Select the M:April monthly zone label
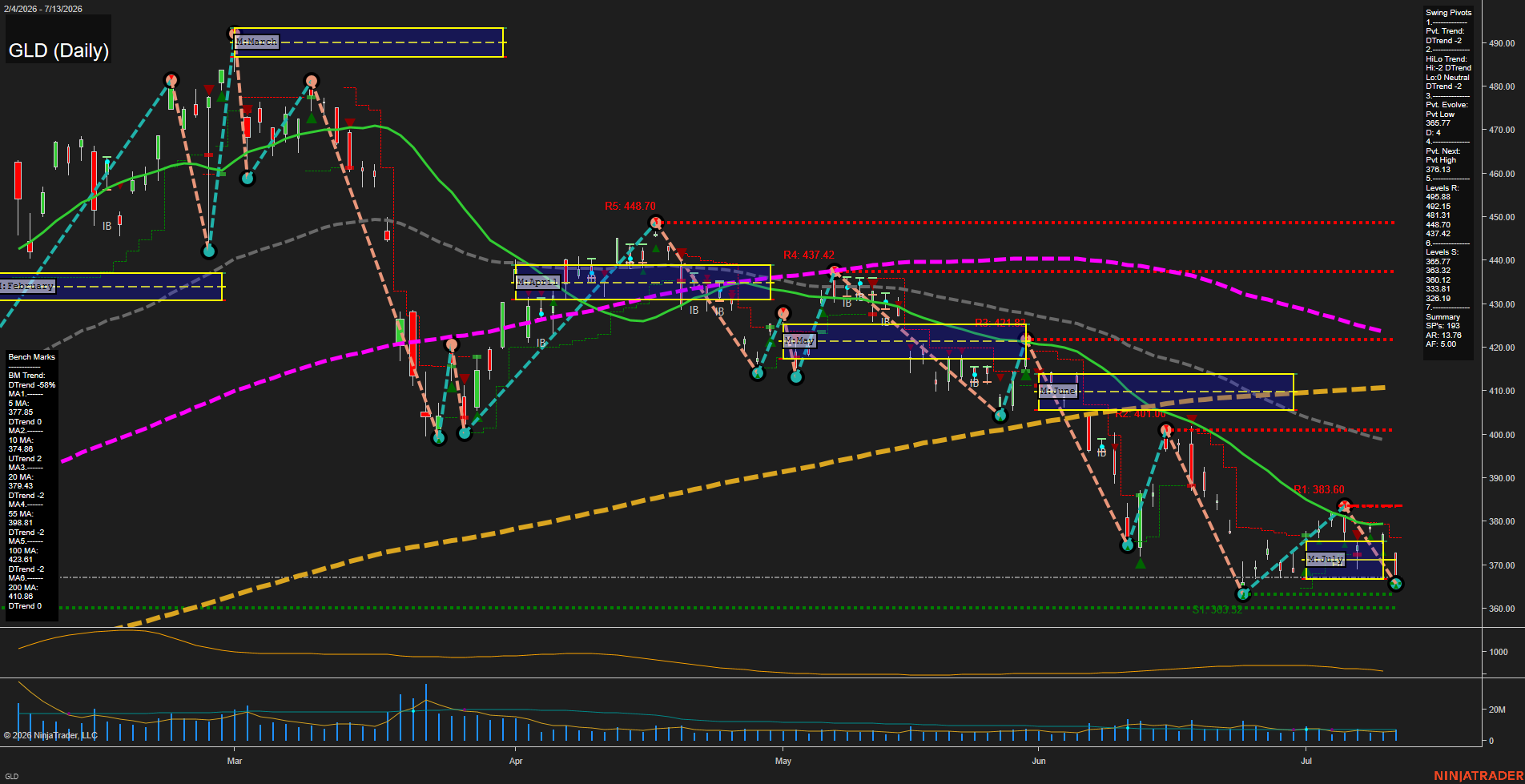Screen dimensions: 1525x784 click(537, 282)
